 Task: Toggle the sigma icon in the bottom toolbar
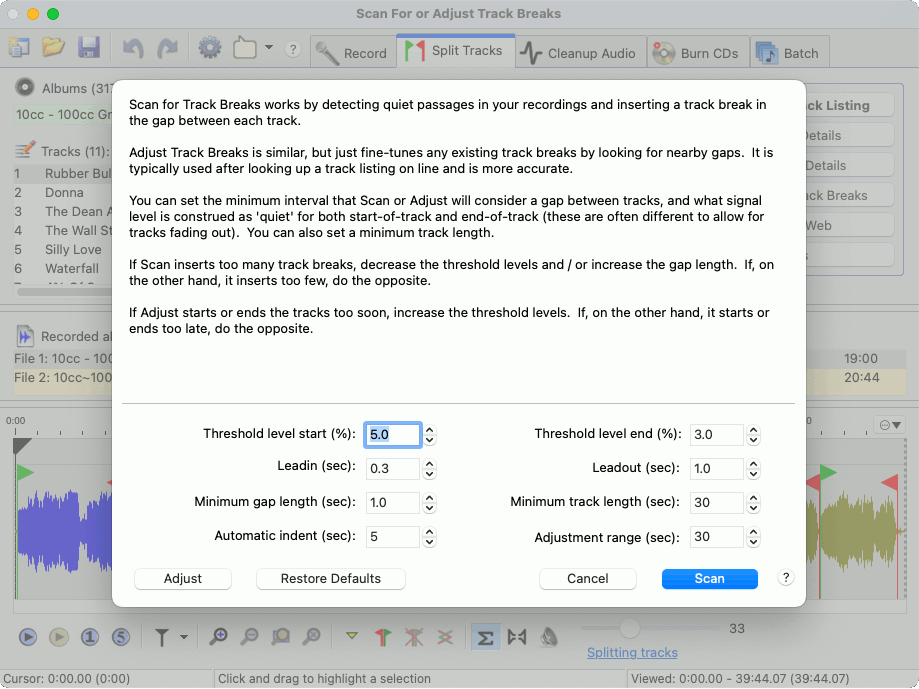(486, 636)
